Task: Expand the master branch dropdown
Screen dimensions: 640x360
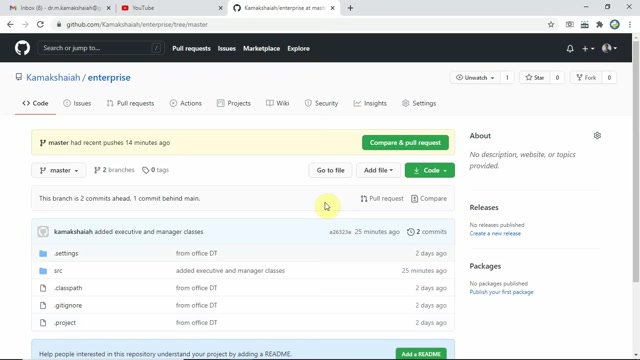Action: 59,170
